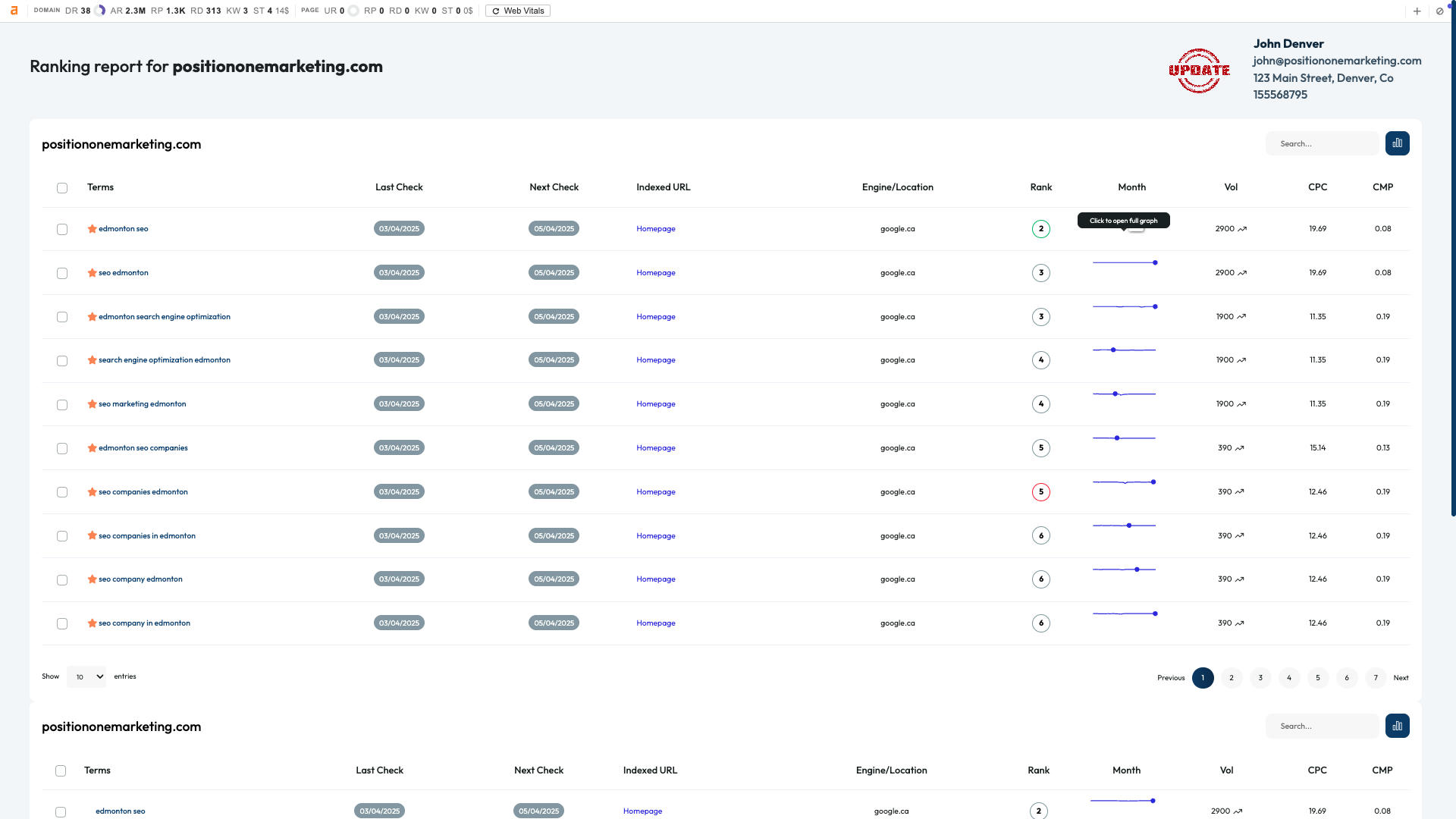Viewport: 1456px width, 819px height.
Task: Click the Ahrefs logo in the toolbar
Action: point(14,11)
